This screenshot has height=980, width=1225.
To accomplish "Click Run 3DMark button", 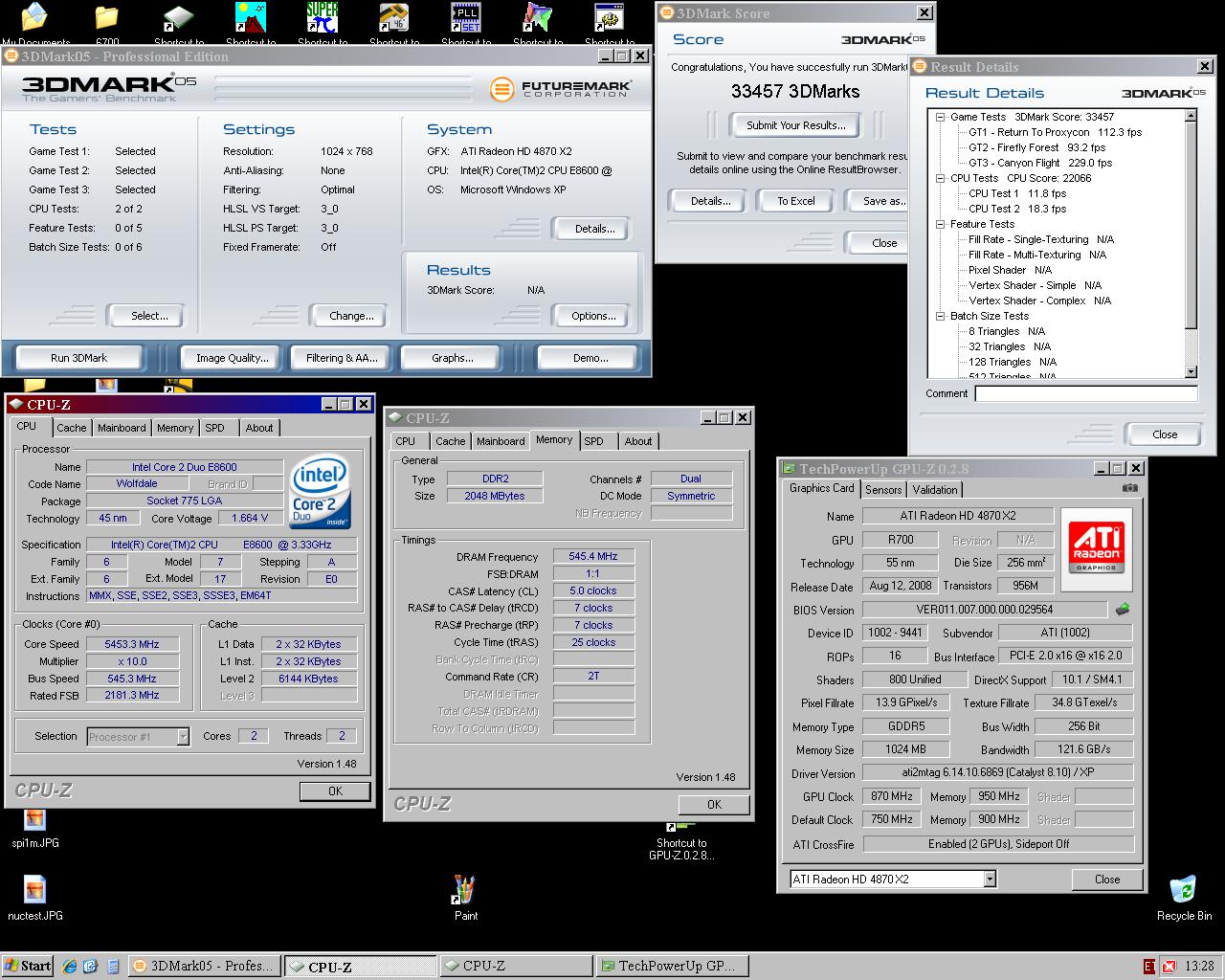I will [78, 358].
